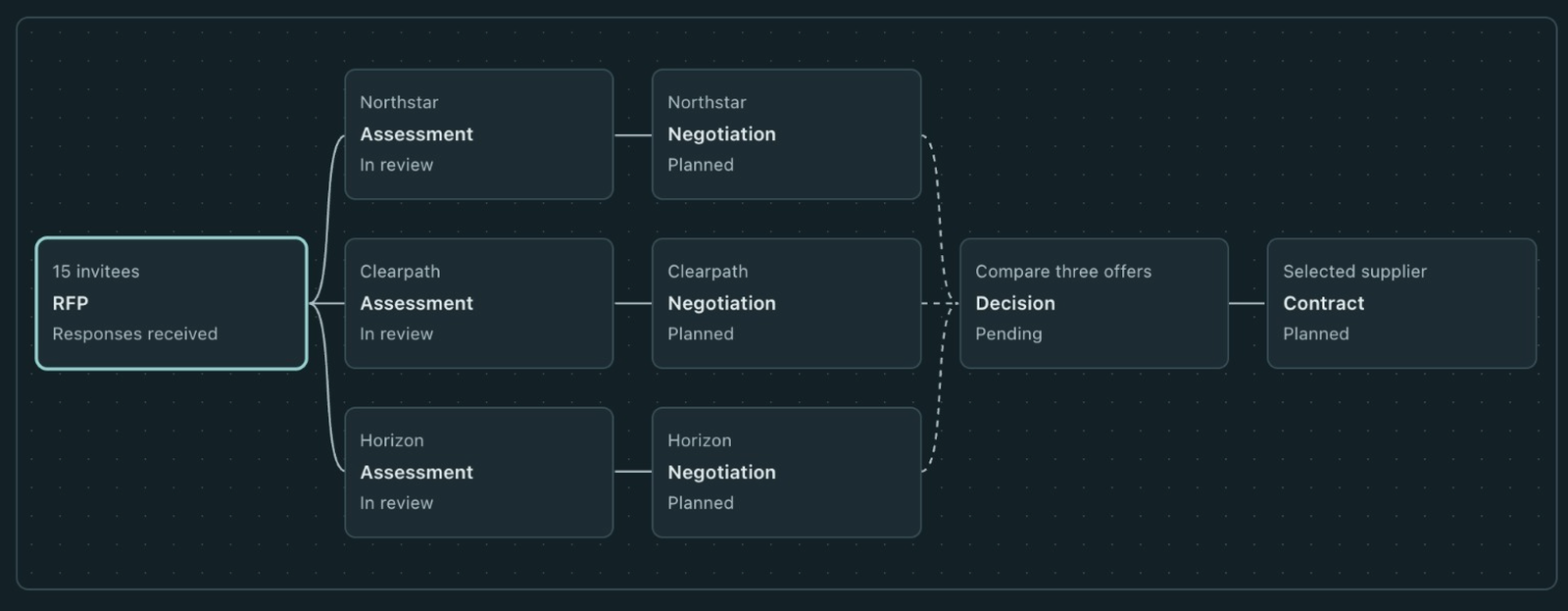Click connector between Northstar Assessment and Negotiation
The width and height of the screenshot is (1568, 611).
click(x=633, y=134)
